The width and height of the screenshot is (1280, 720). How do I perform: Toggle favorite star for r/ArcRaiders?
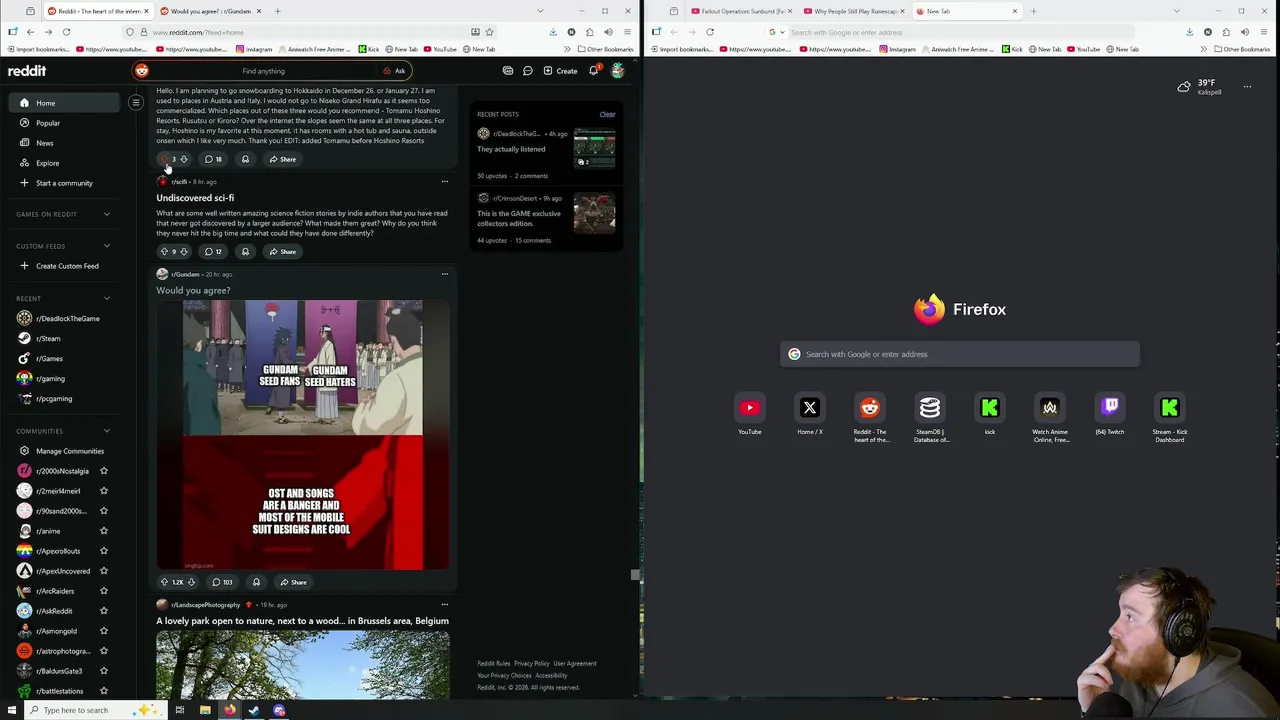pyautogui.click(x=104, y=591)
